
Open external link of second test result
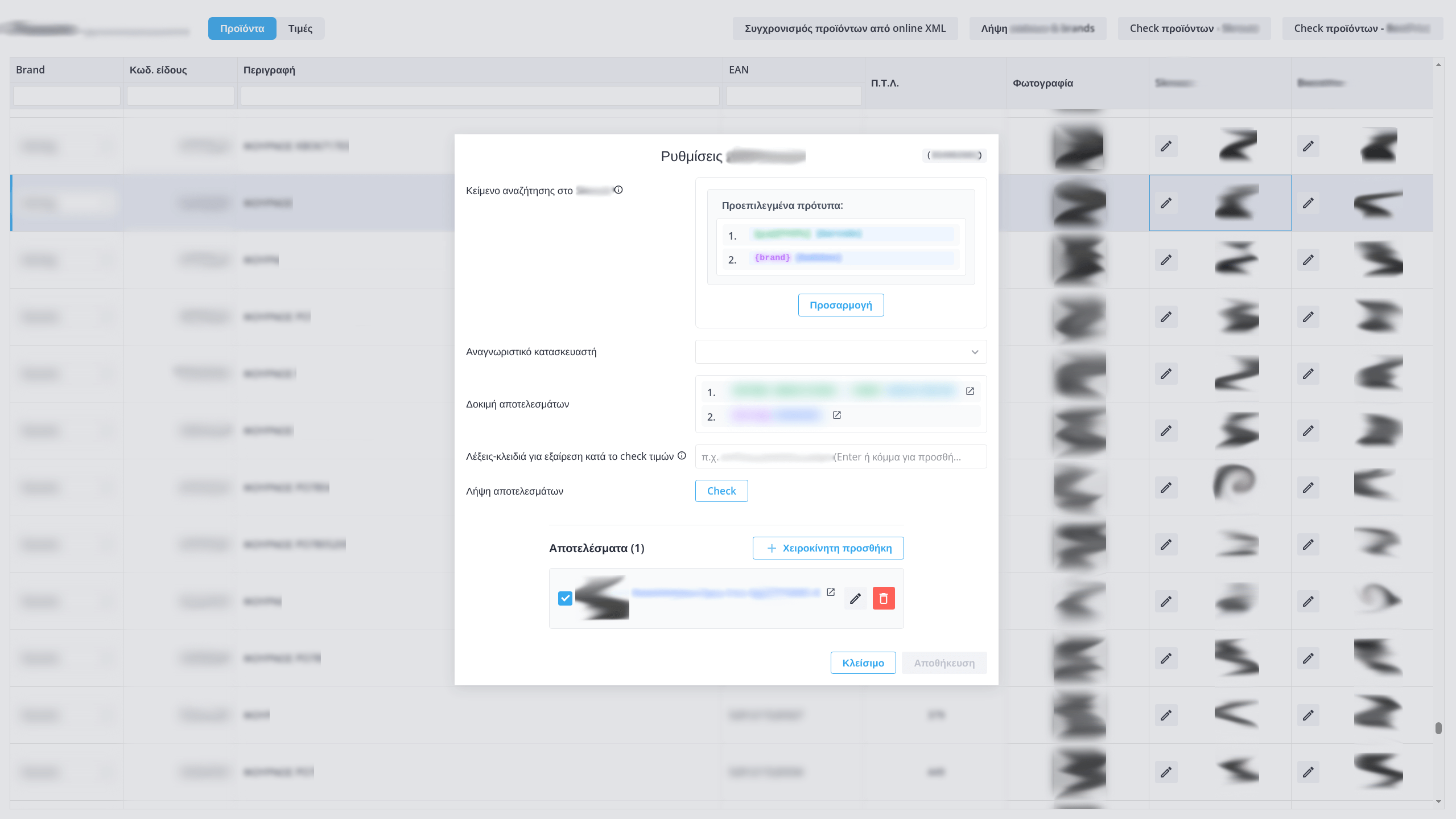click(836, 415)
